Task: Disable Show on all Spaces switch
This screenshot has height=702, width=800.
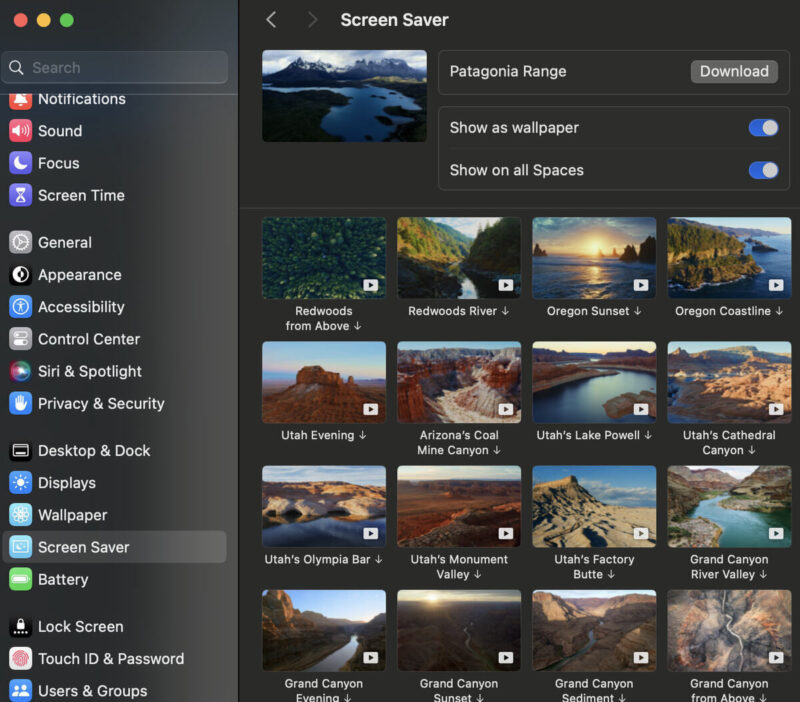Action: (x=763, y=170)
